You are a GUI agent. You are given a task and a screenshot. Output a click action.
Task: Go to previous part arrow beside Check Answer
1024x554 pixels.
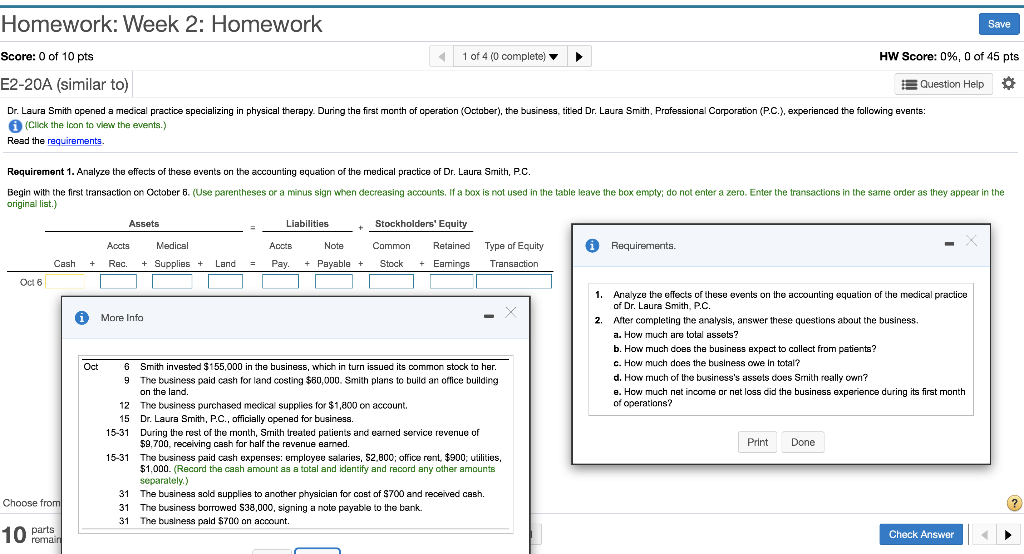pos(984,534)
